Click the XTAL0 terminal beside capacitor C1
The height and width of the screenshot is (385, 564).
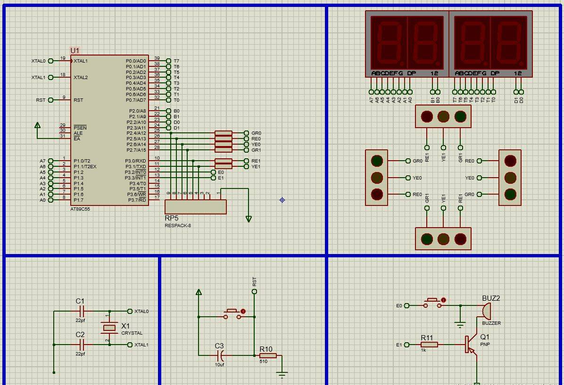pos(130,311)
